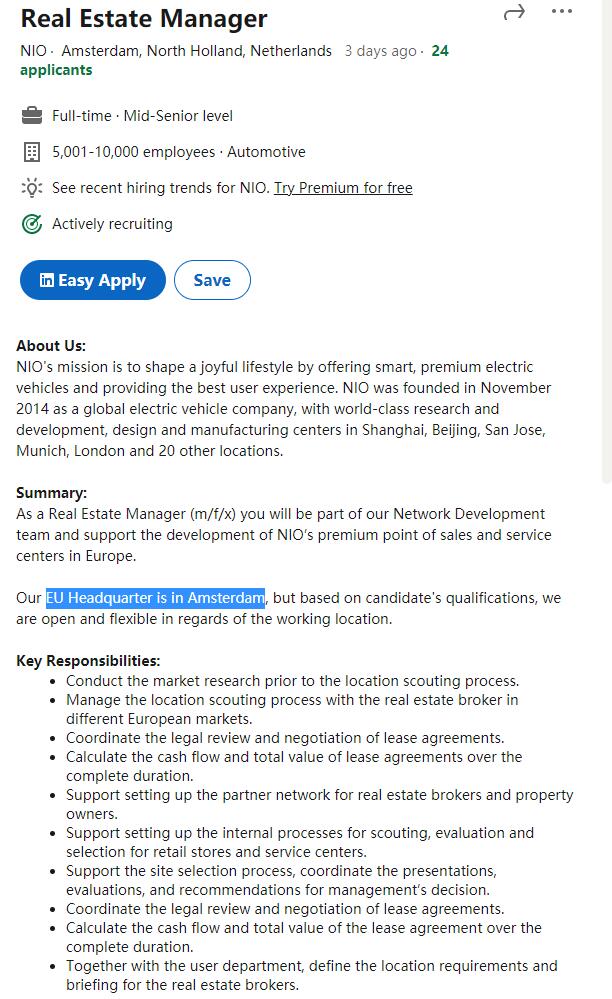This screenshot has width=612, height=999.
Task: Click the About Us heading
Action: point(51,346)
